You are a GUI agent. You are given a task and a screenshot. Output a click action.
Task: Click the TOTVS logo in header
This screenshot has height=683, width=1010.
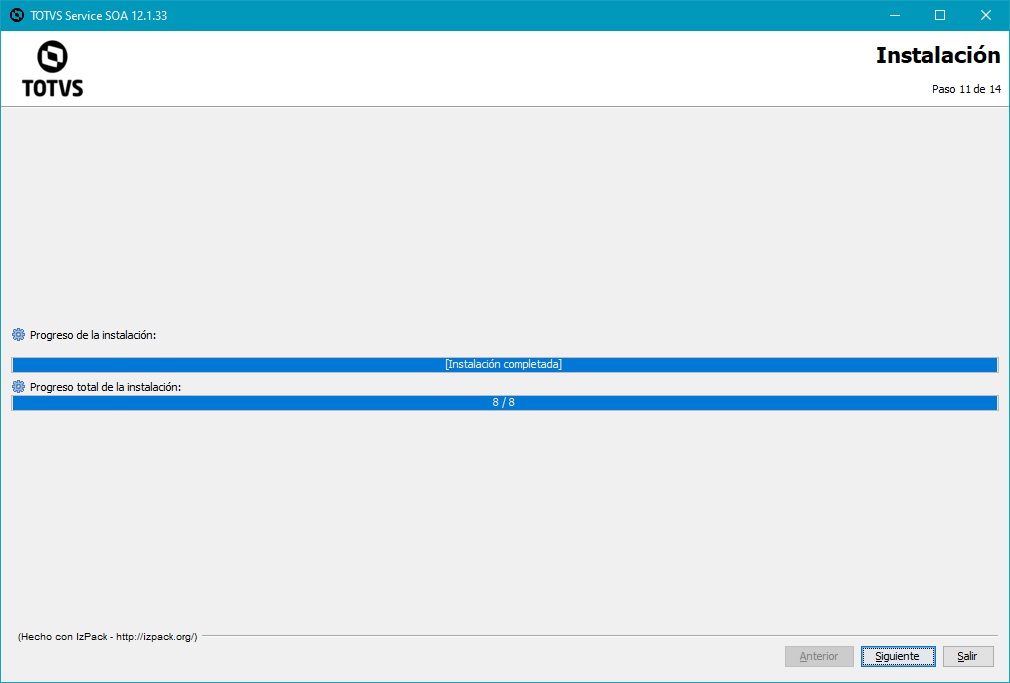pyautogui.click(x=53, y=68)
